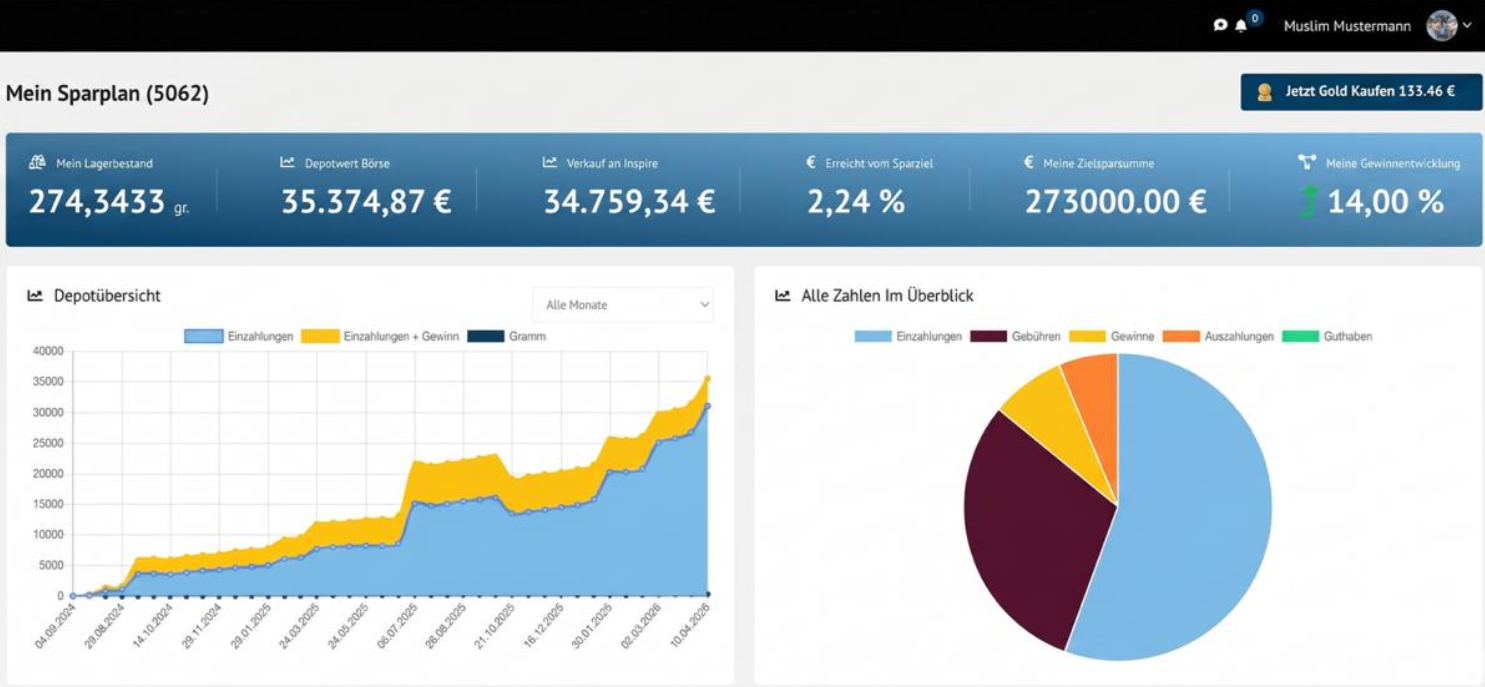This screenshot has width=1485, height=687.
Task: Click the chart icon beside Alle Zahlen Im Überblick
Action: [x=783, y=295]
